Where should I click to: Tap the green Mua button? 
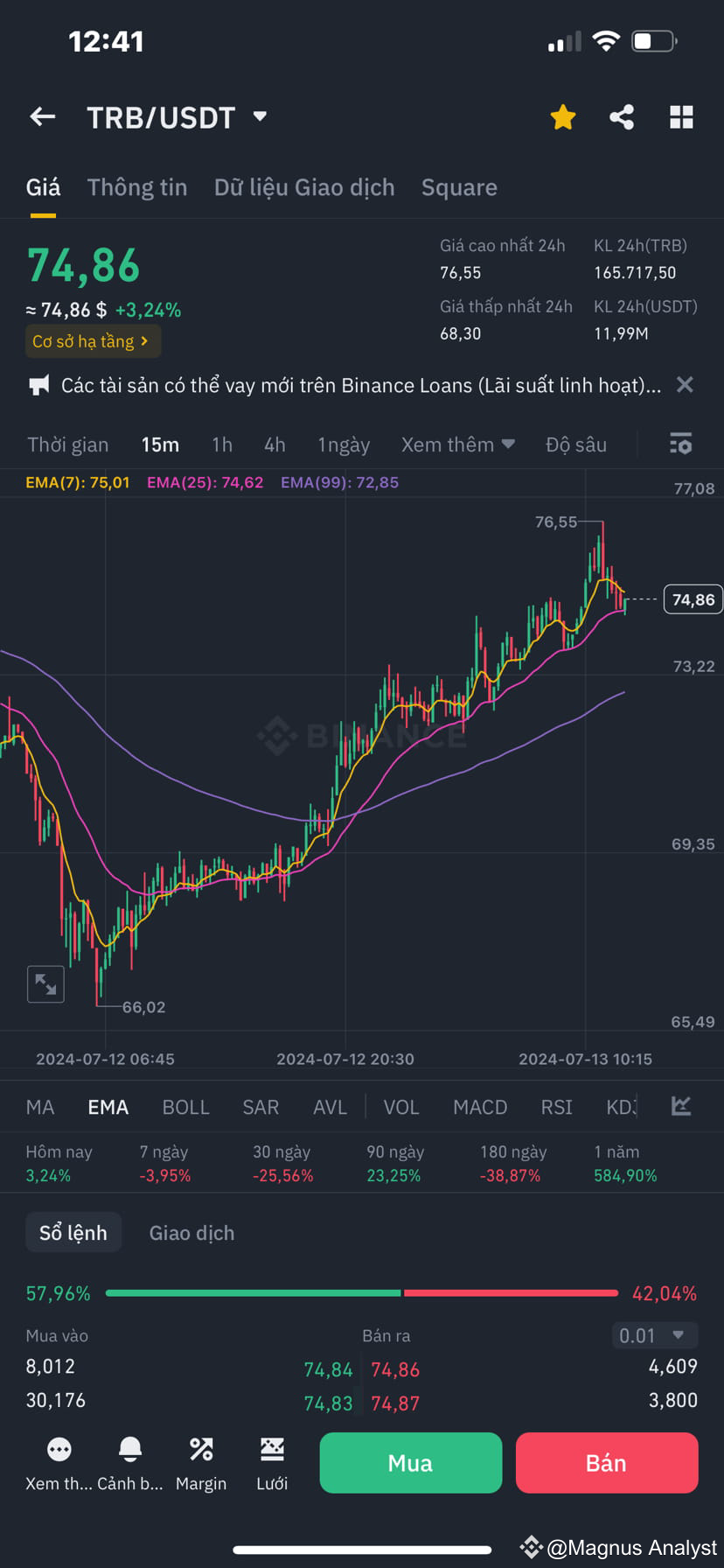tap(411, 1462)
